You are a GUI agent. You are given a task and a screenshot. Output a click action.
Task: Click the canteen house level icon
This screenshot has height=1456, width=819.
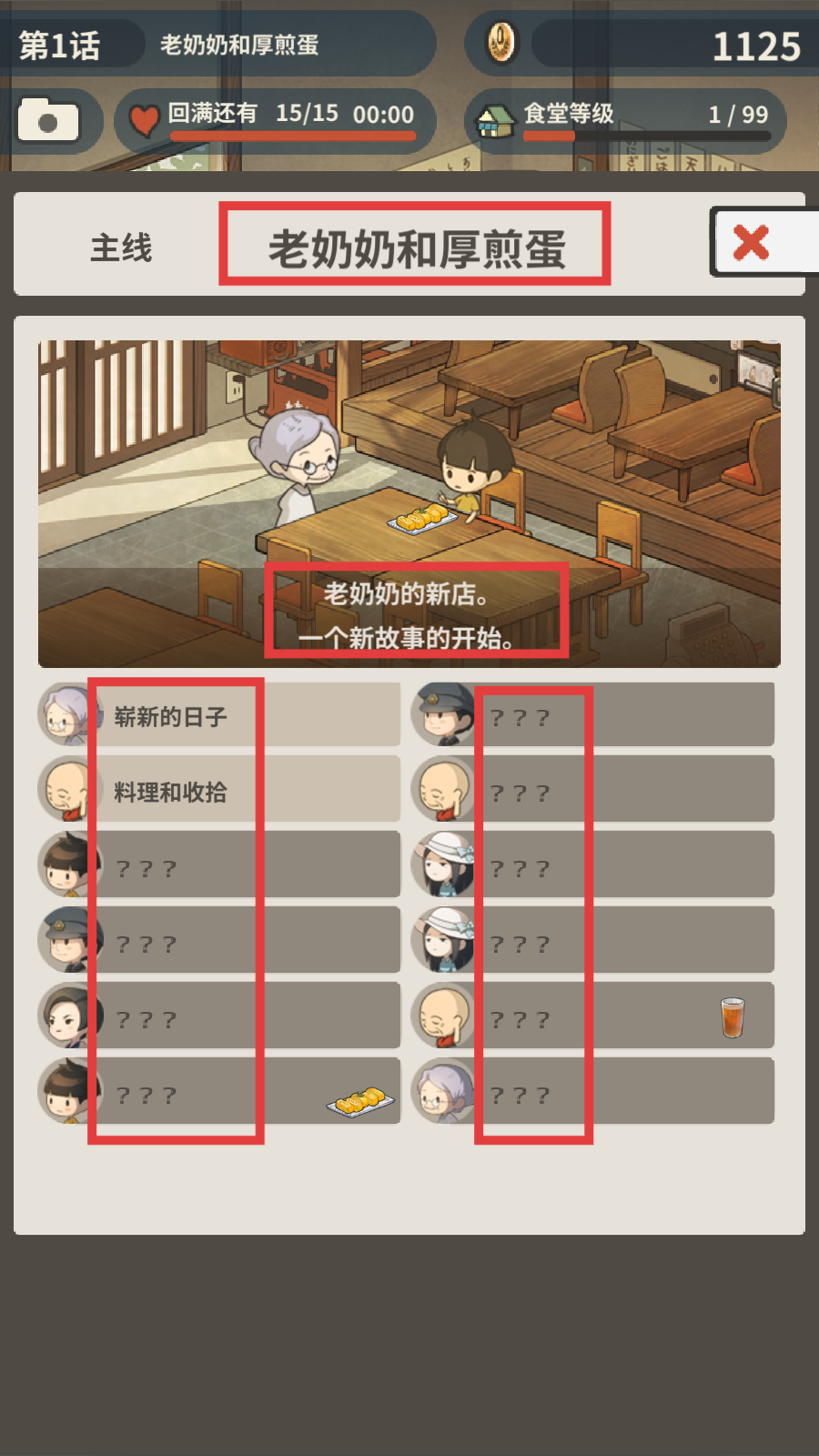click(496, 120)
